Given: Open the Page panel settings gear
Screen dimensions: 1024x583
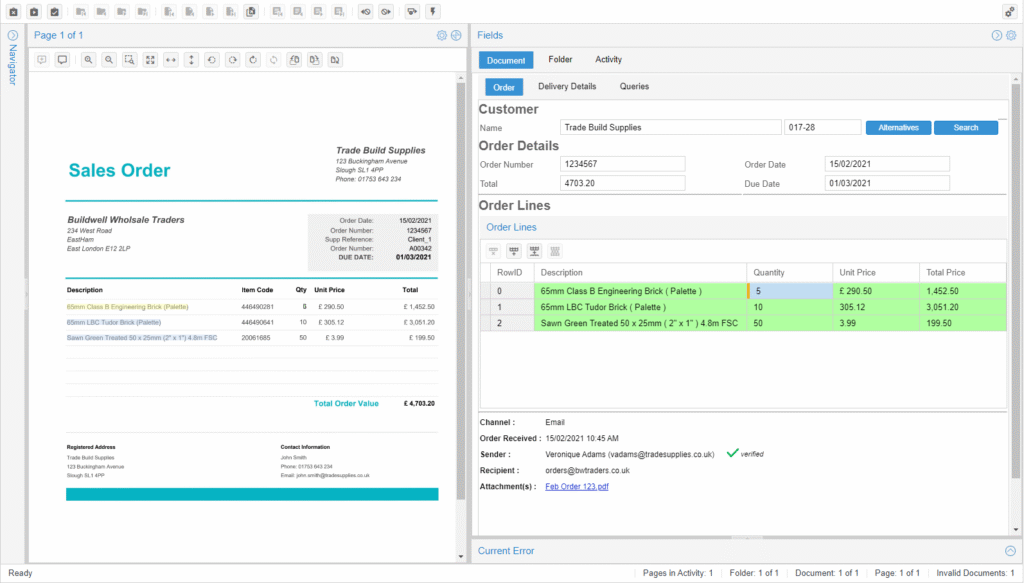Looking at the screenshot, I should [442, 34].
